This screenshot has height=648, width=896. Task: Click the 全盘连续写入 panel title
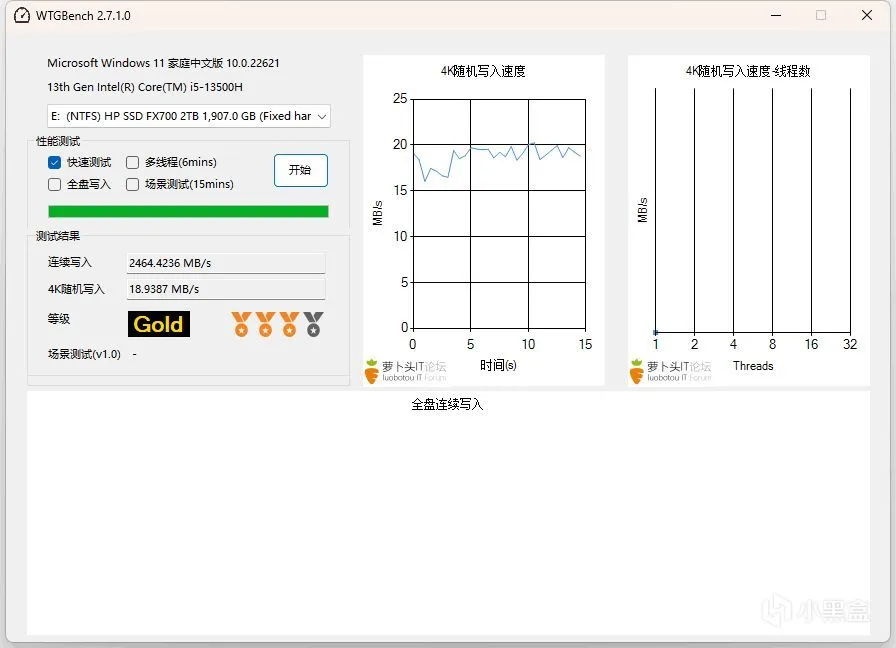(x=447, y=405)
